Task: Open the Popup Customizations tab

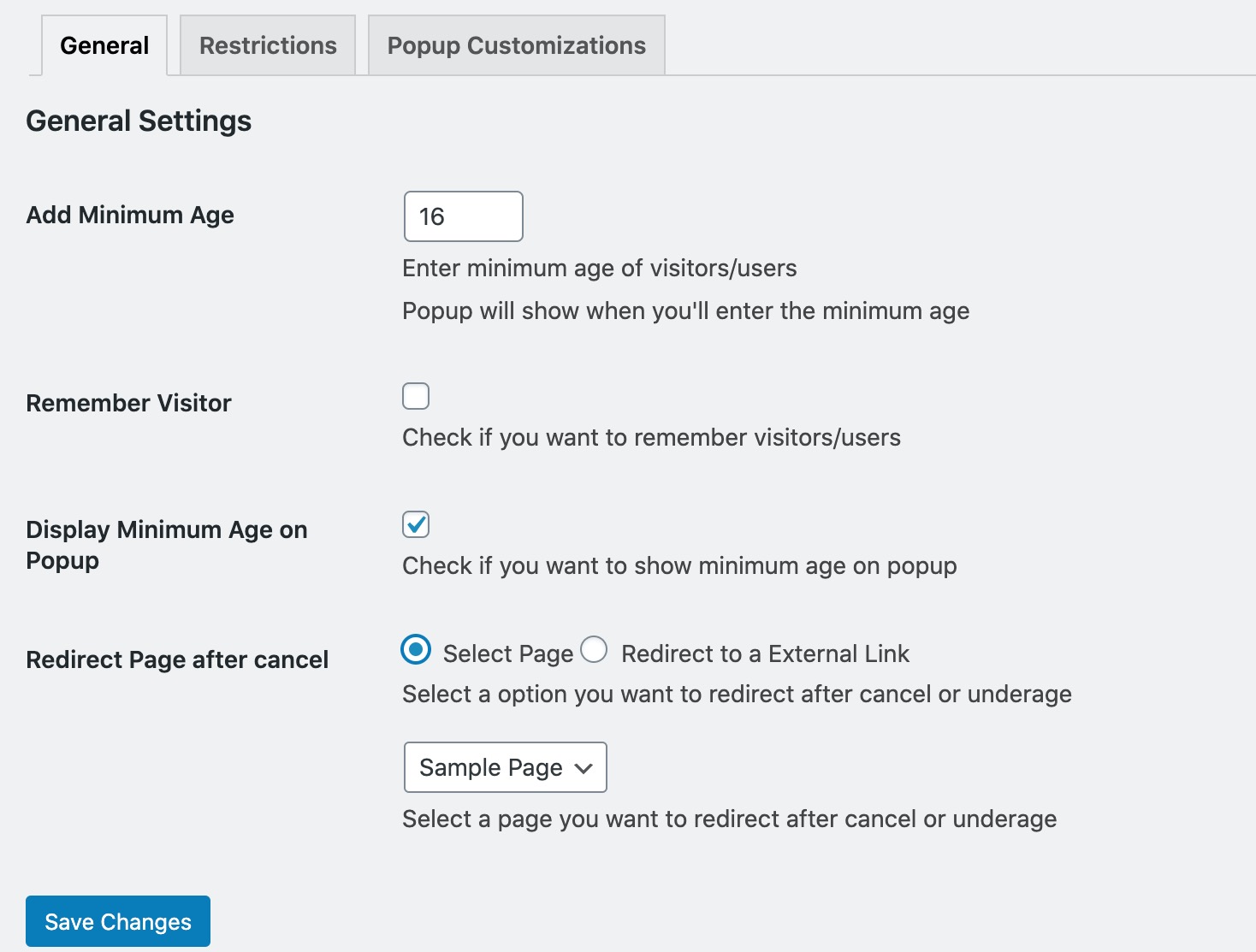Action: coord(515,45)
